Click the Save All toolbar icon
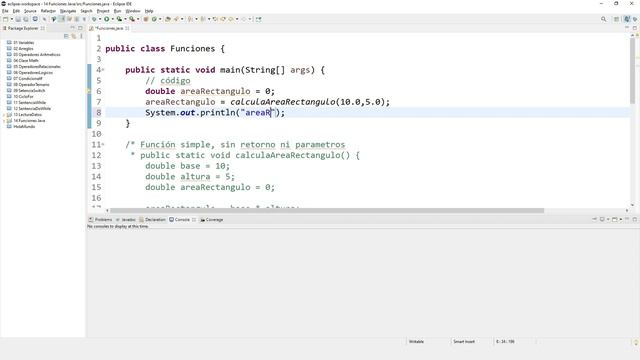Screen dimensions: 640x360 [26, 19]
